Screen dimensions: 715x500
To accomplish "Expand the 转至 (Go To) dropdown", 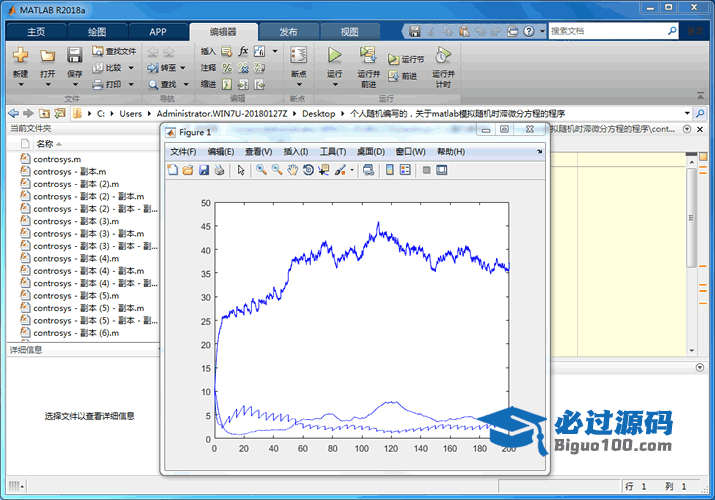I will (183, 68).
